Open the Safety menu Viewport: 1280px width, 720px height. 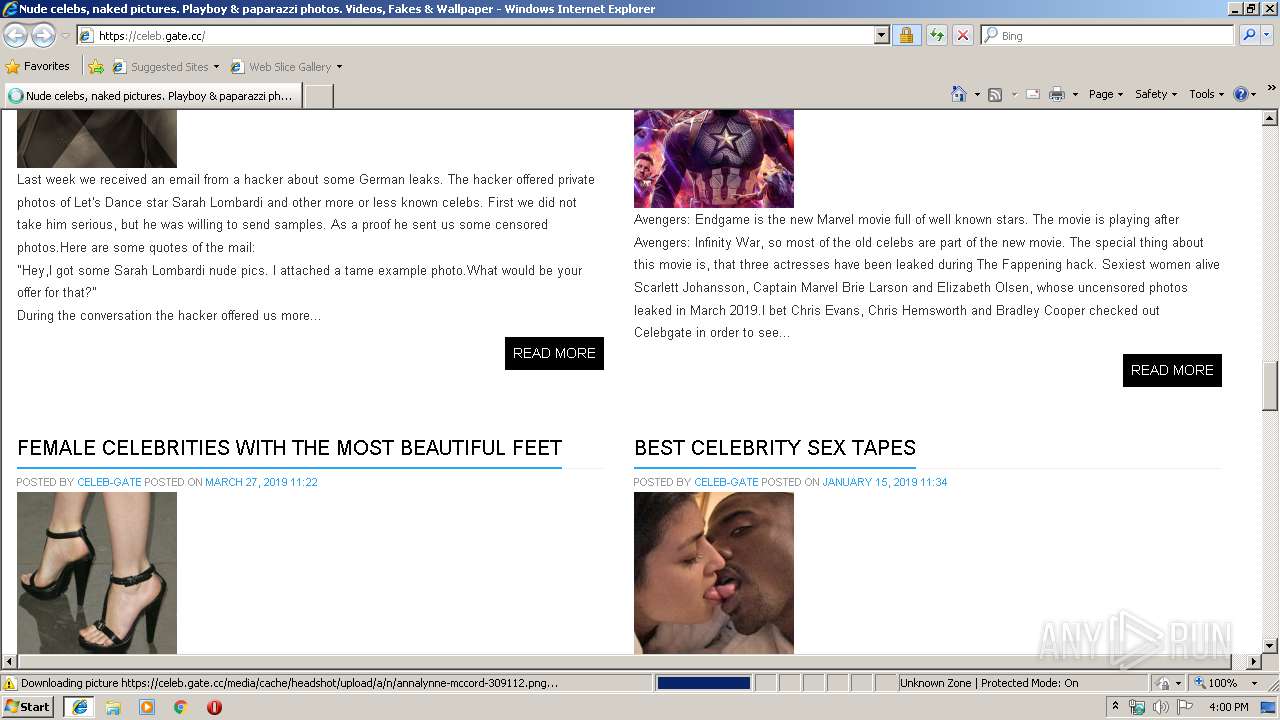[1156, 94]
